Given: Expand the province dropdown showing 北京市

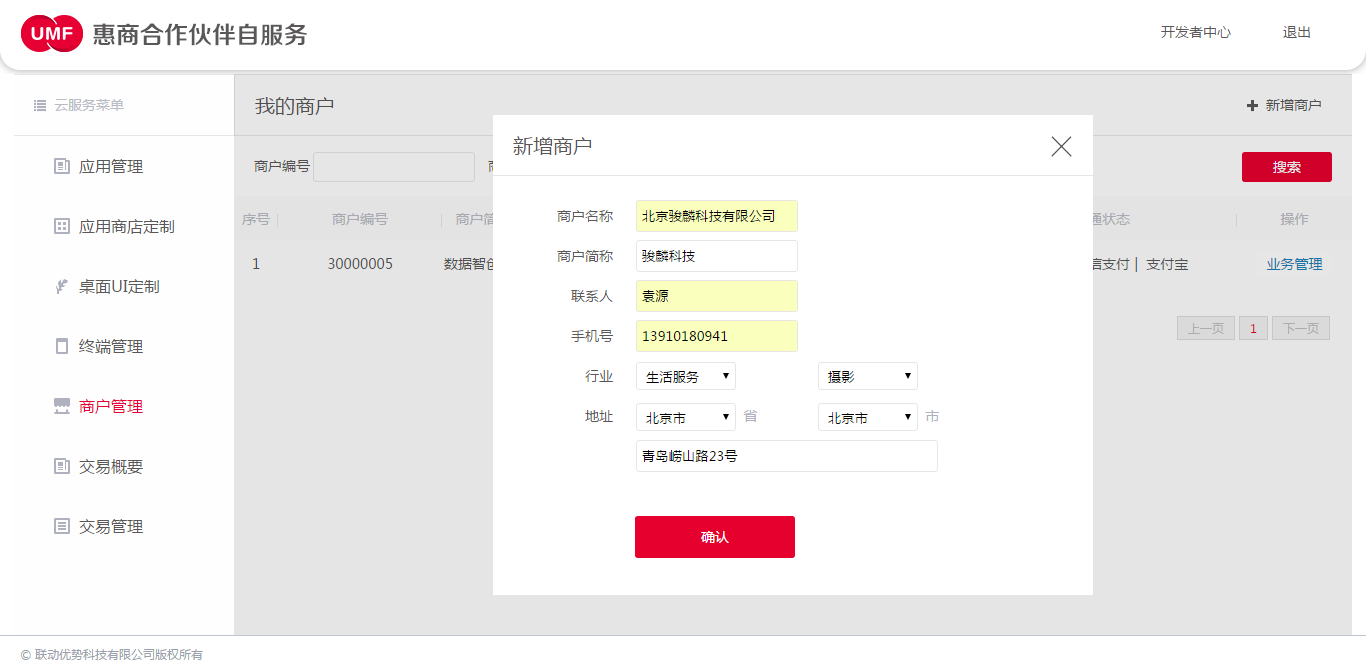Looking at the screenshot, I should pos(685,417).
